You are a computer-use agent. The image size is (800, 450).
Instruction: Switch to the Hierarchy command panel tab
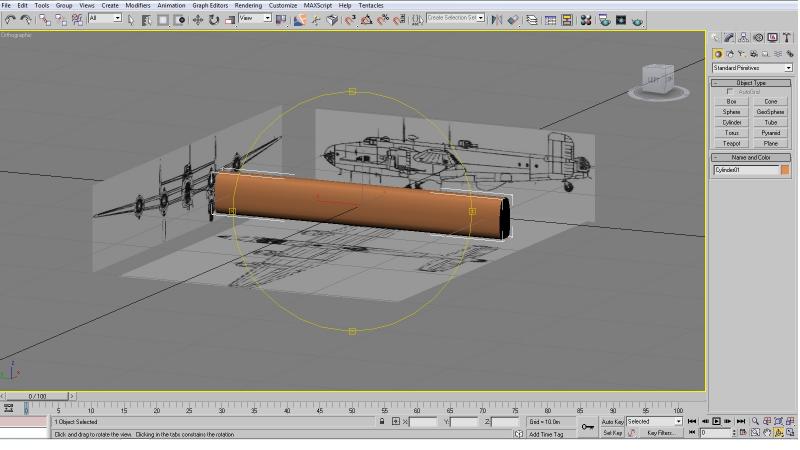tap(744, 38)
